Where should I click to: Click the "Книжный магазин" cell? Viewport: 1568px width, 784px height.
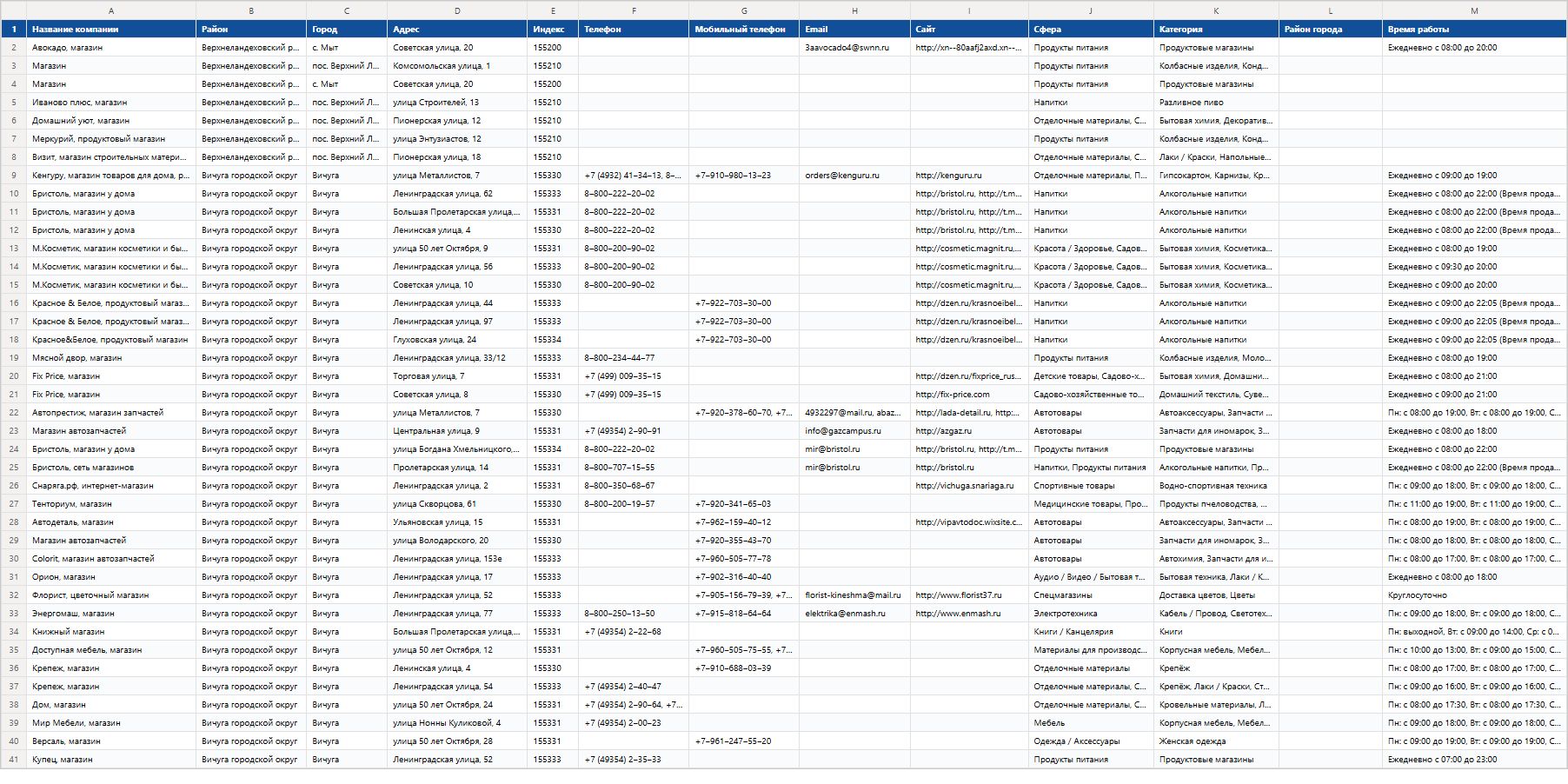(x=111, y=632)
